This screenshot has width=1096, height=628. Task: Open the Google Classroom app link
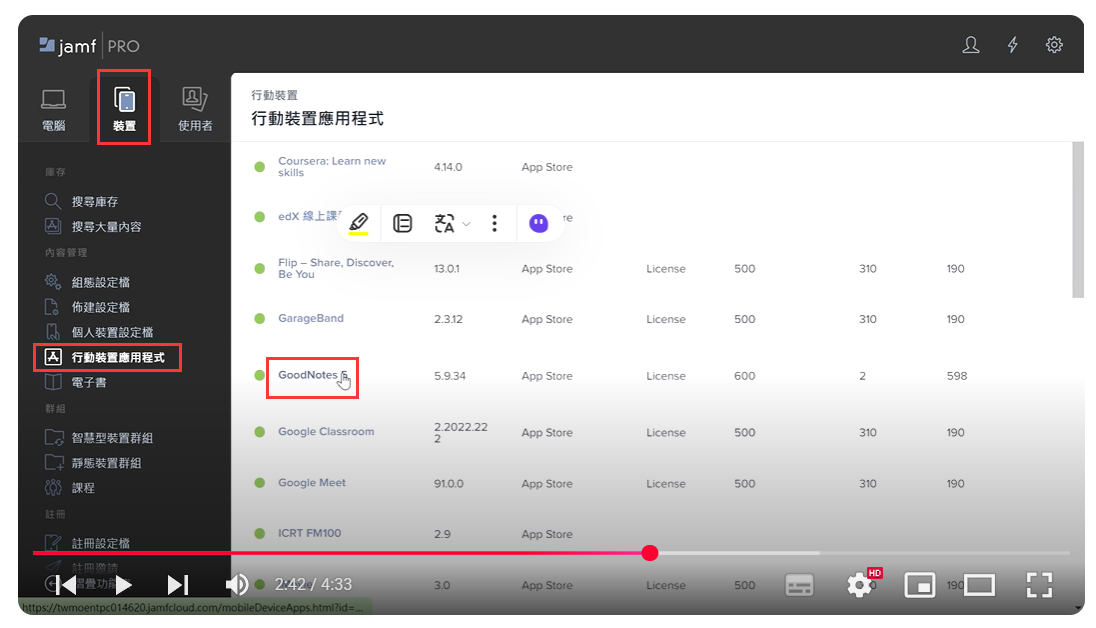point(326,431)
